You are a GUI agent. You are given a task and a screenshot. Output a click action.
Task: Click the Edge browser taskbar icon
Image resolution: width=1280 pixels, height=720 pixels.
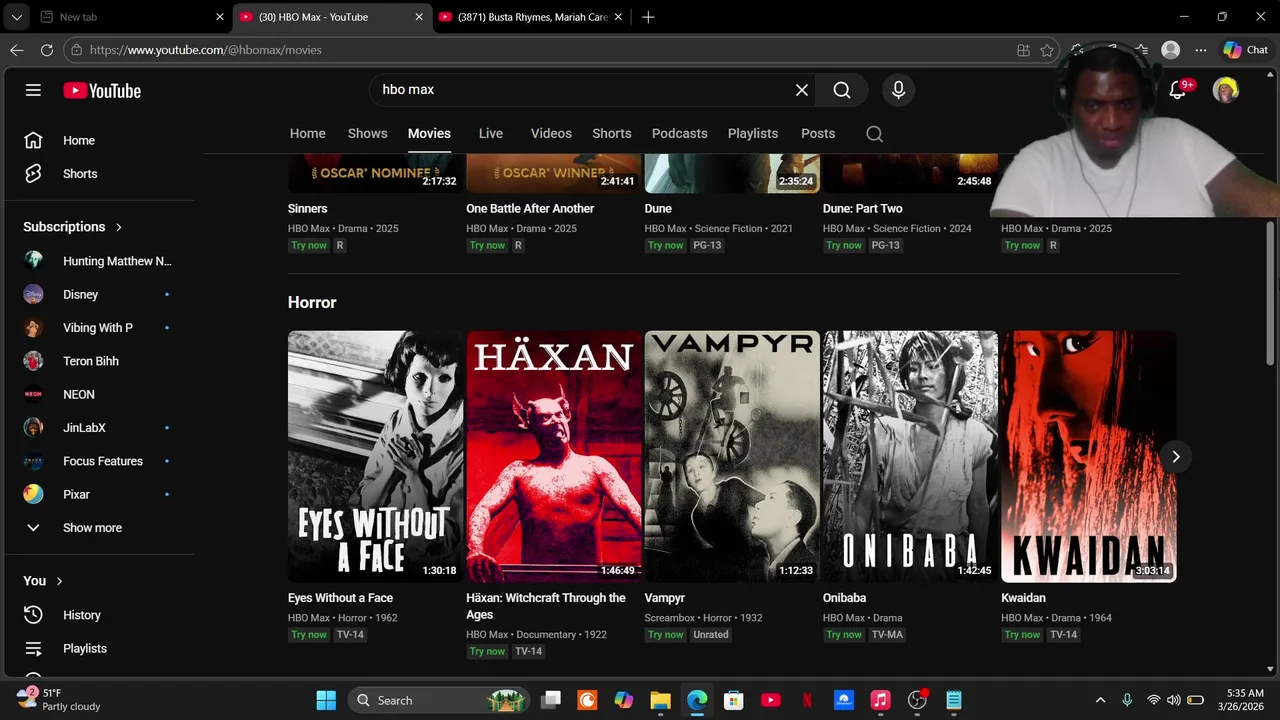697,700
